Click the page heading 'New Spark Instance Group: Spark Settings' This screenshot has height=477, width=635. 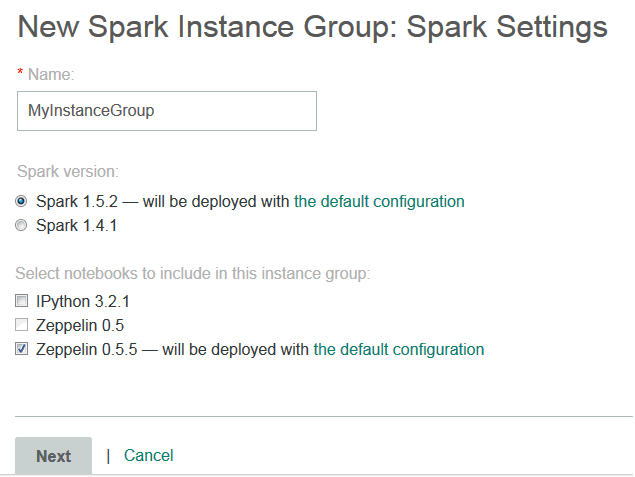coord(313,27)
